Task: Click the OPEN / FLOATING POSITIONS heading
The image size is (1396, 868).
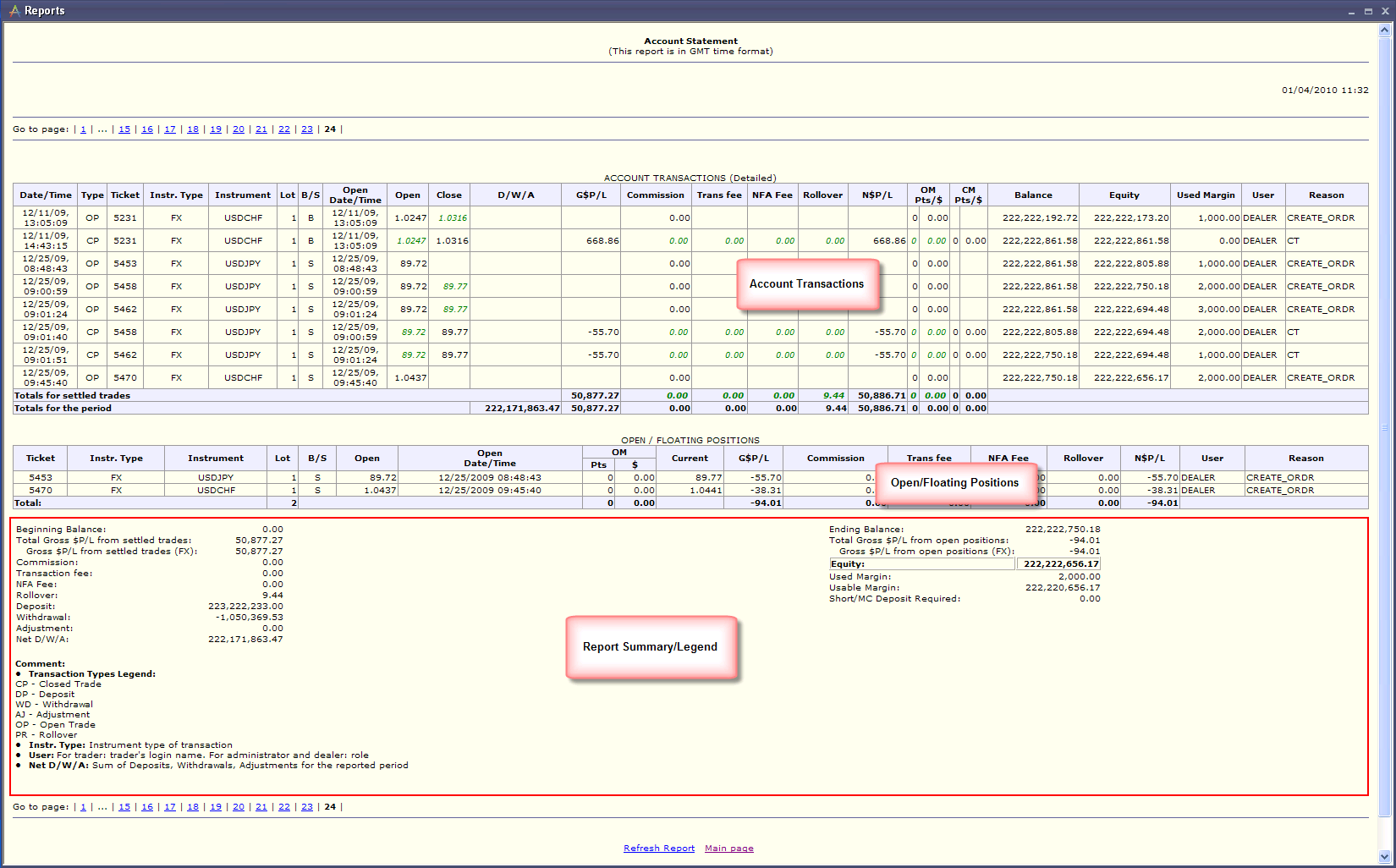Action: pos(690,441)
